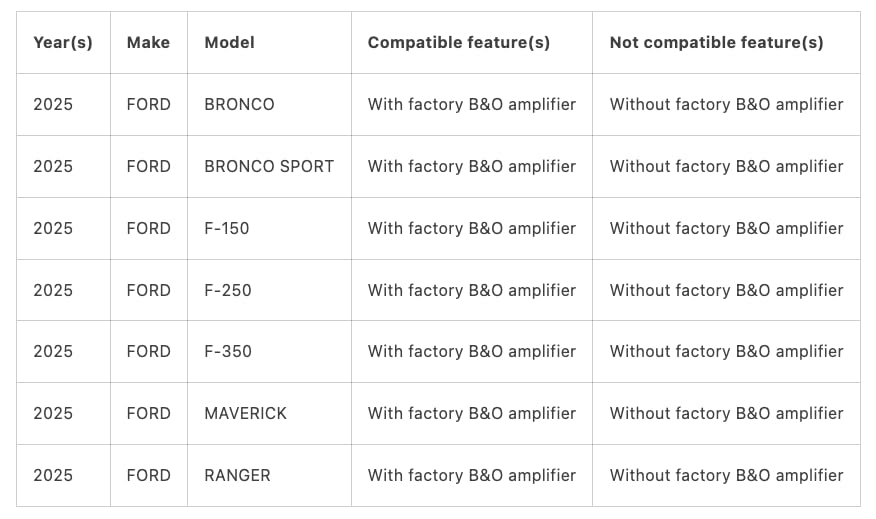The height and width of the screenshot is (519, 876).
Task: Click the F-150 model cell
Action: tap(226, 228)
